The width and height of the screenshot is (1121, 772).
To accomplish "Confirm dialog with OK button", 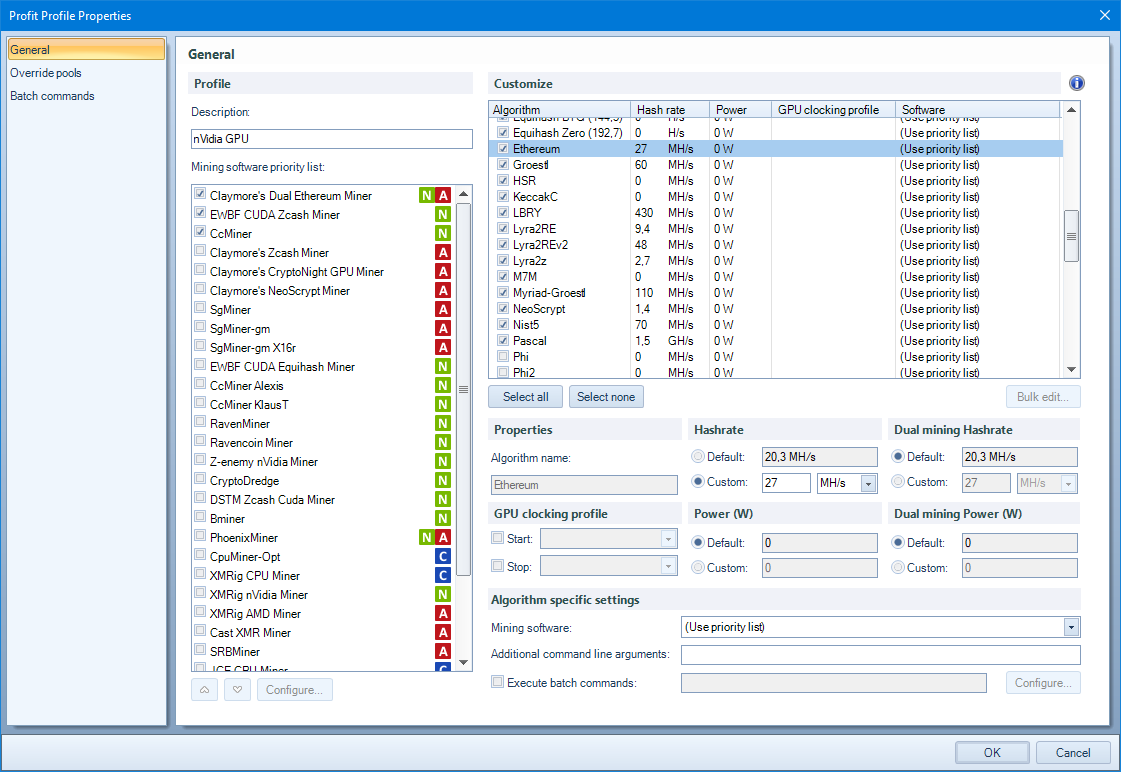I will tap(992, 753).
